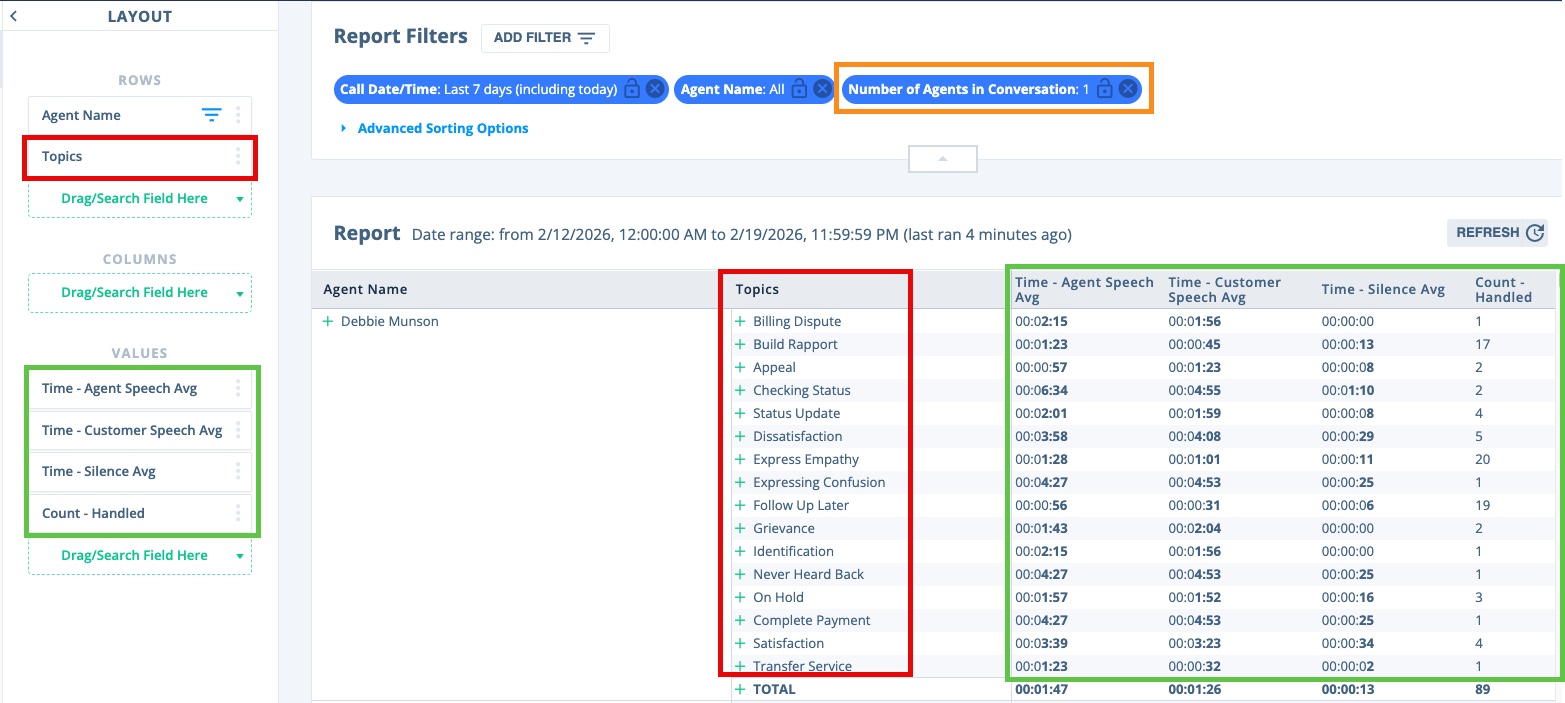The height and width of the screenshot is (703, 1565).
Task: Click the TOTAL handled count 89
Action: [x=1482, y=690]
